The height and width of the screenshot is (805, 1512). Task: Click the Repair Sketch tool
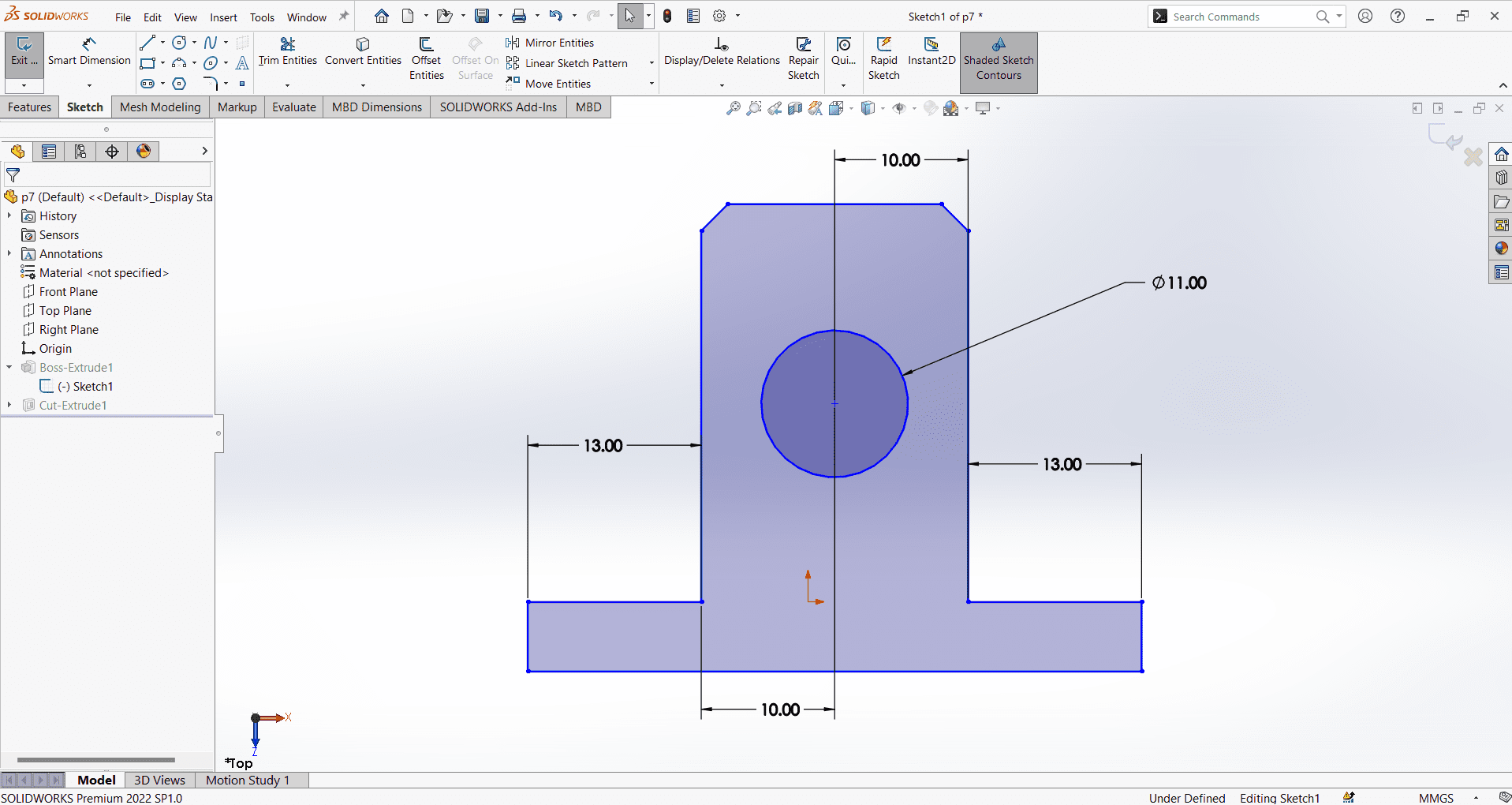point(804,59)
